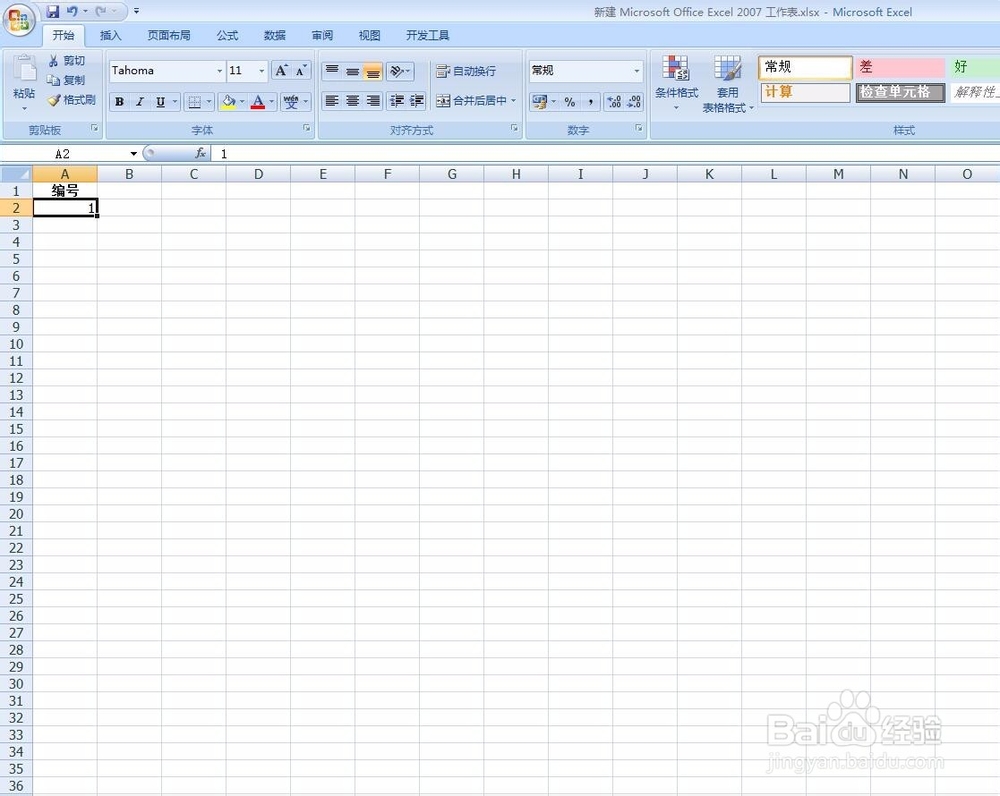Align text right
Viewport: 1000px width, 796px height.
pyautogui.click(x=372, y=101)
